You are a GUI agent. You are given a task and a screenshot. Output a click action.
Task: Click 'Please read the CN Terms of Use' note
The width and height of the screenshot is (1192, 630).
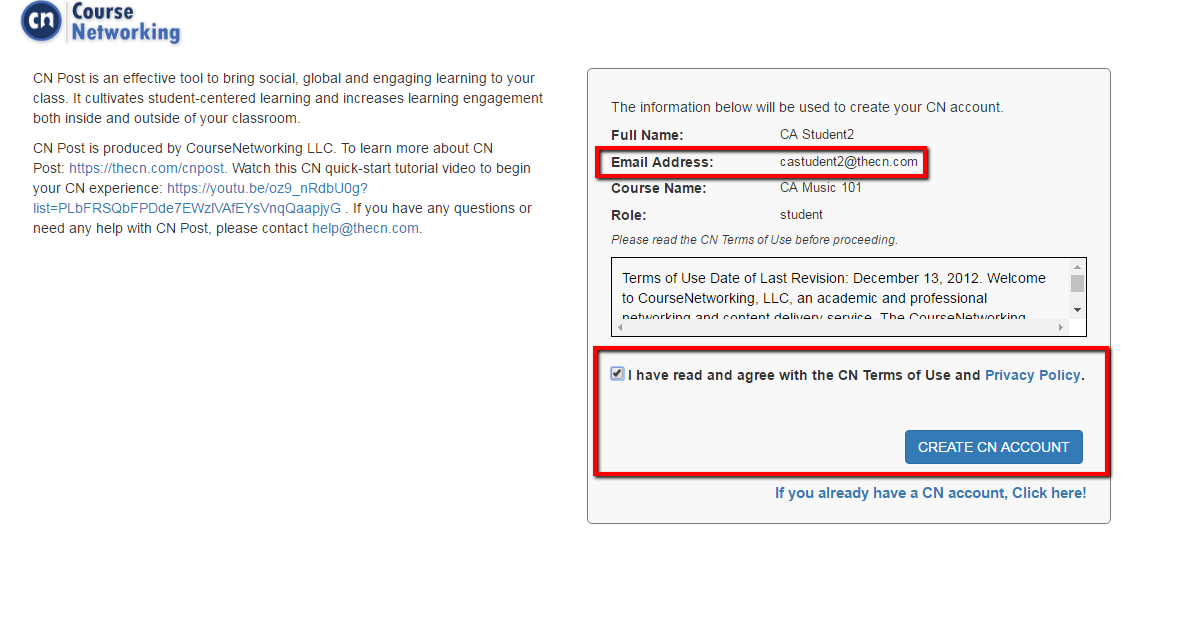tap(754, 239)
